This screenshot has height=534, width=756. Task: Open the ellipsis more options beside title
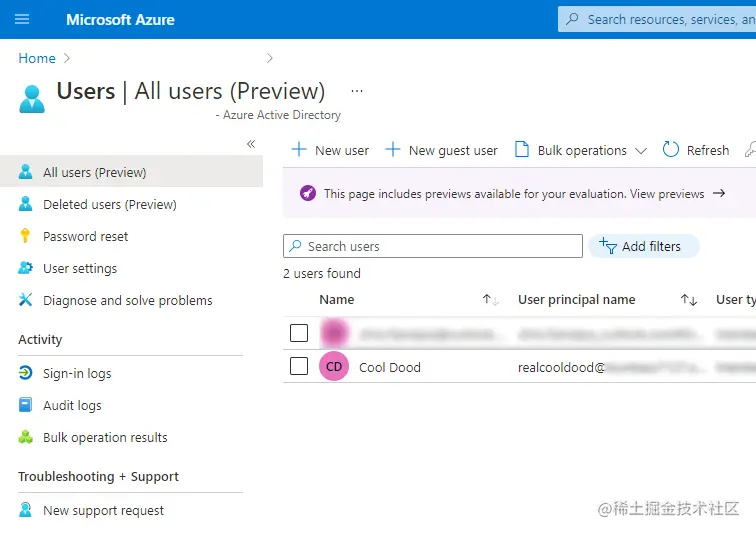pos(357,91)
